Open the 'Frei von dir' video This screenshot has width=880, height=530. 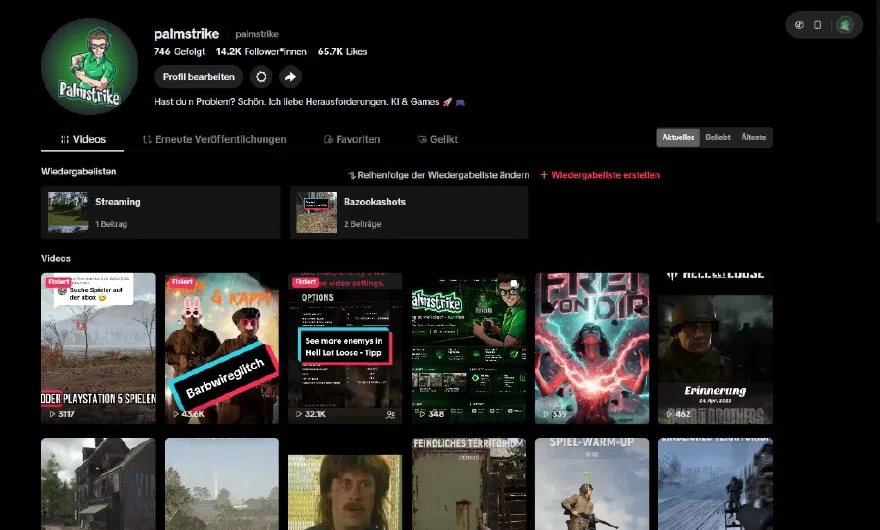(592, 348)
